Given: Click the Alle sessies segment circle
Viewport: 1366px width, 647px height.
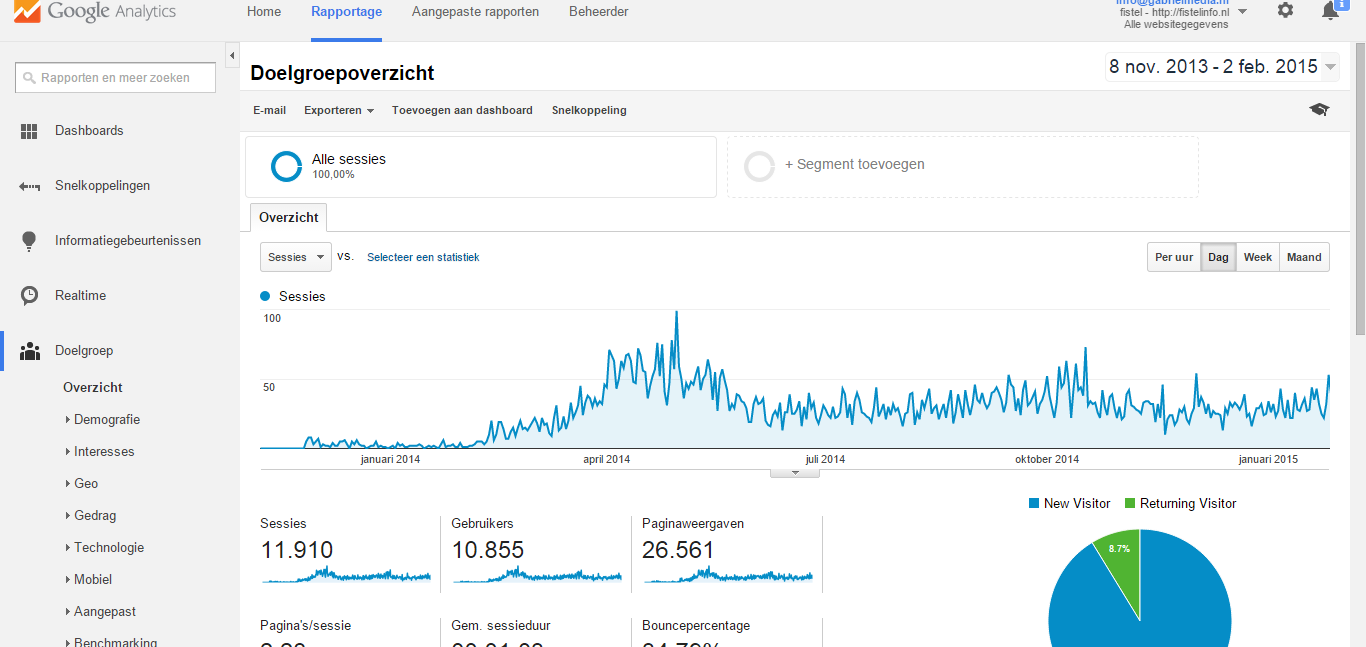Looking at the screenshot, I should point(286,166).
